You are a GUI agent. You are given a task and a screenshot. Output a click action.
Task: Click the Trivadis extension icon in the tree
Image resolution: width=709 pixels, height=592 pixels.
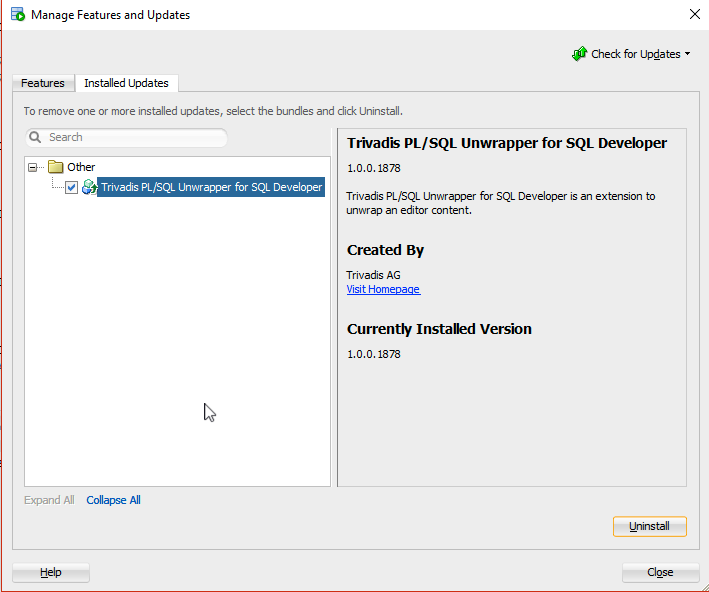pos(90,187)
